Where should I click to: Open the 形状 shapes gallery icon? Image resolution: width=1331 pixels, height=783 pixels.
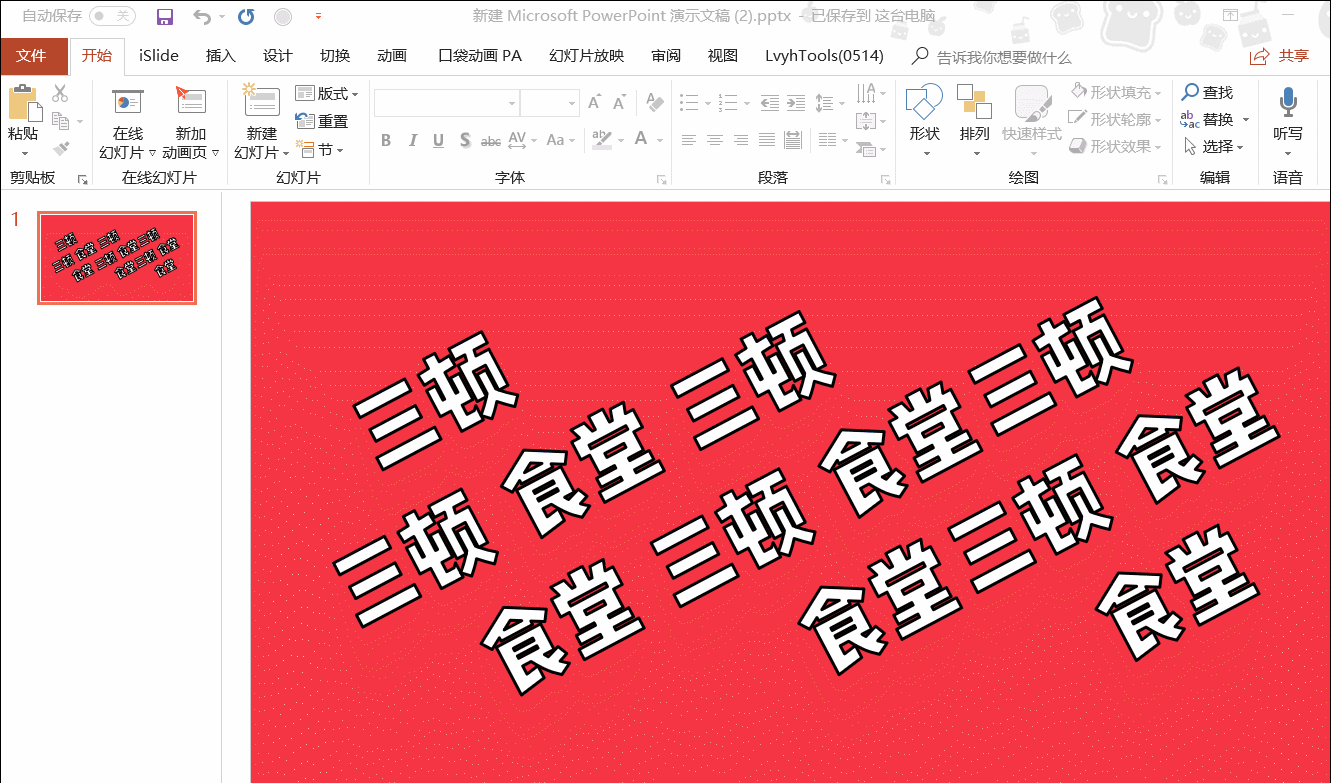924,103
